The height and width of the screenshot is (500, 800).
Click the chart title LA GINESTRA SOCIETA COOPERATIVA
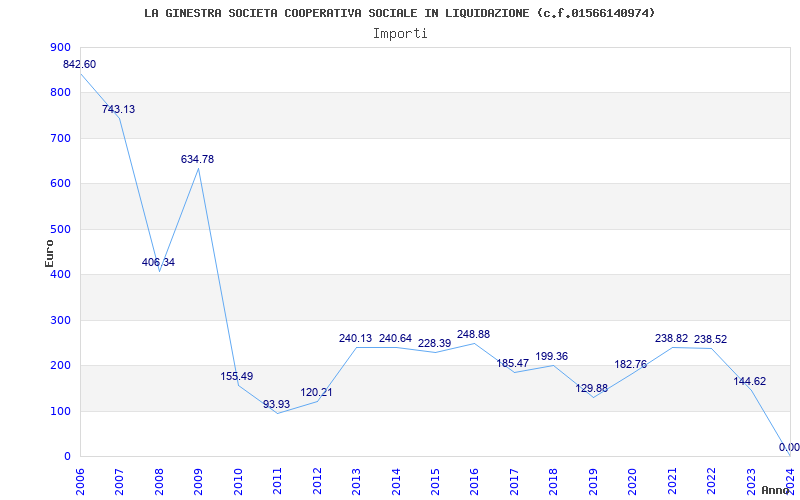click(x=400, y=13)
